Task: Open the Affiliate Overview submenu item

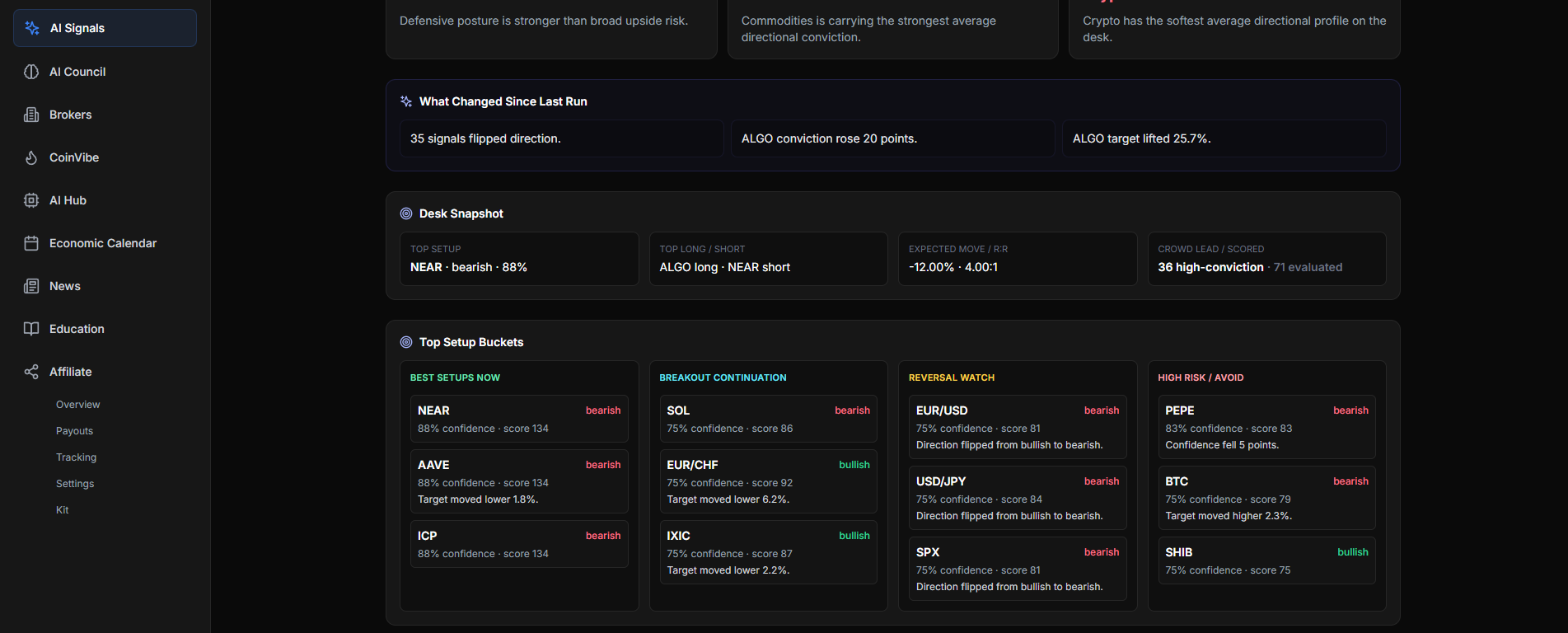Action: click(77, 405)
